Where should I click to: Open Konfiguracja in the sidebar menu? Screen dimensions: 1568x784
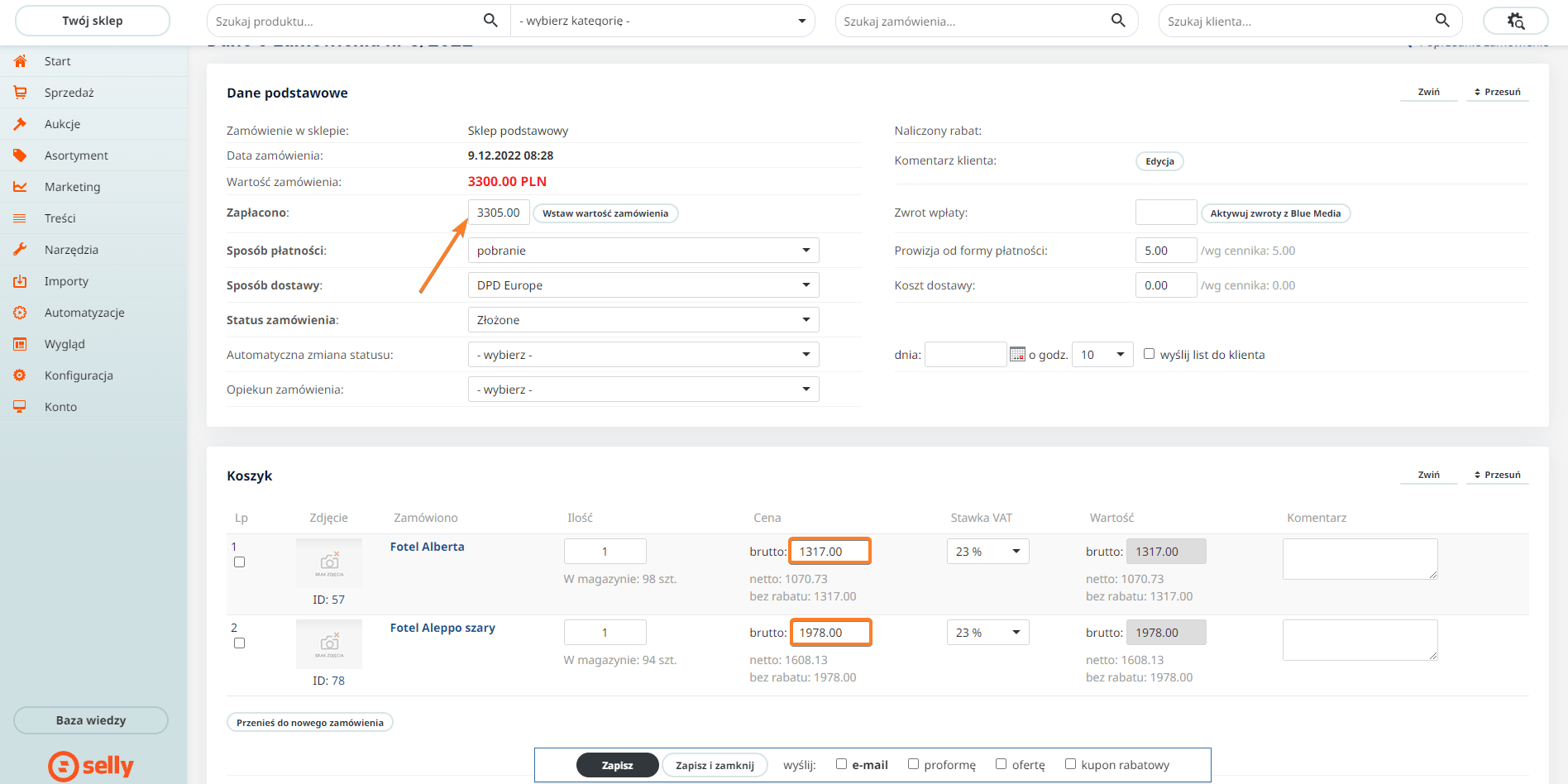(x=79, y=375)
